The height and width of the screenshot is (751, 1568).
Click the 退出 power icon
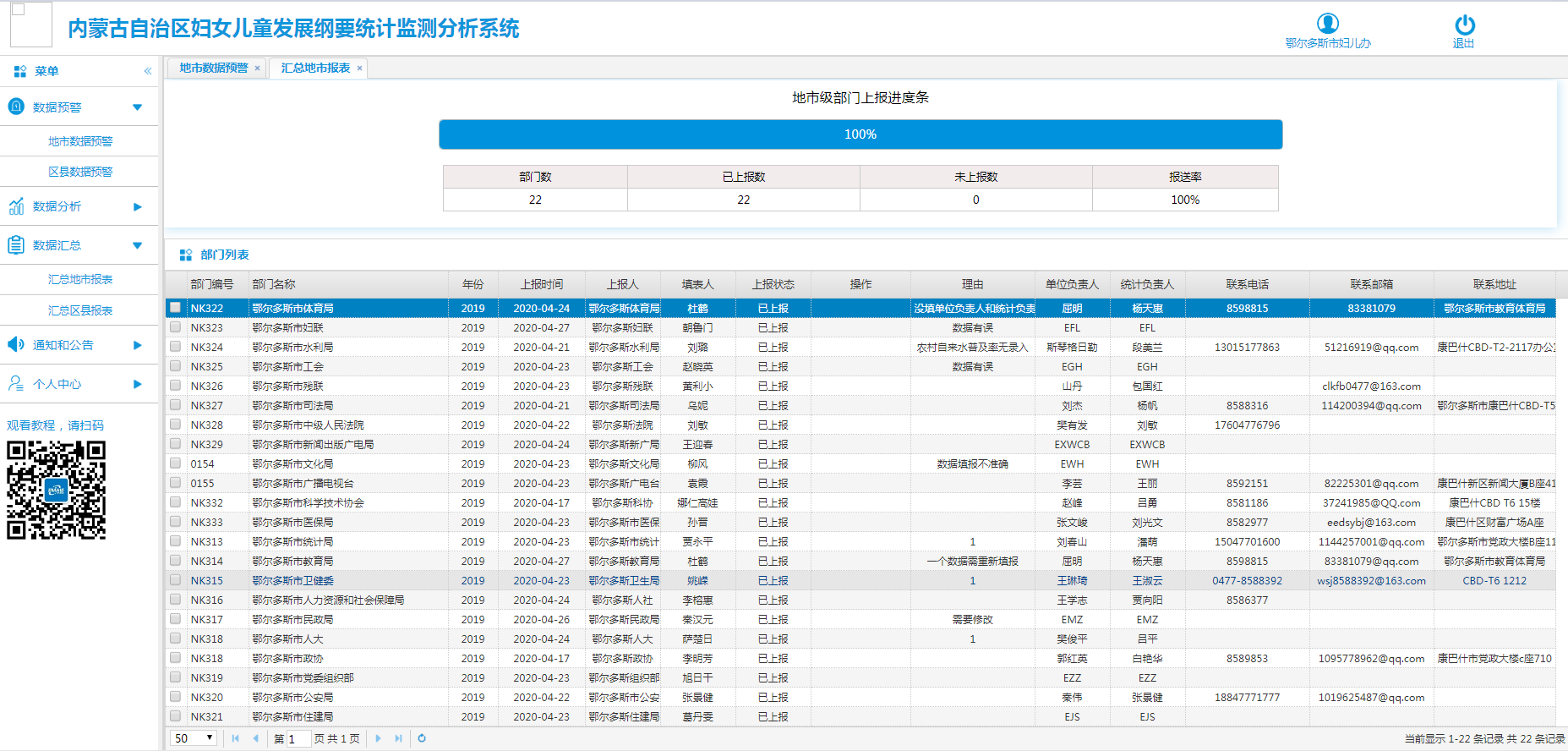1464,25
